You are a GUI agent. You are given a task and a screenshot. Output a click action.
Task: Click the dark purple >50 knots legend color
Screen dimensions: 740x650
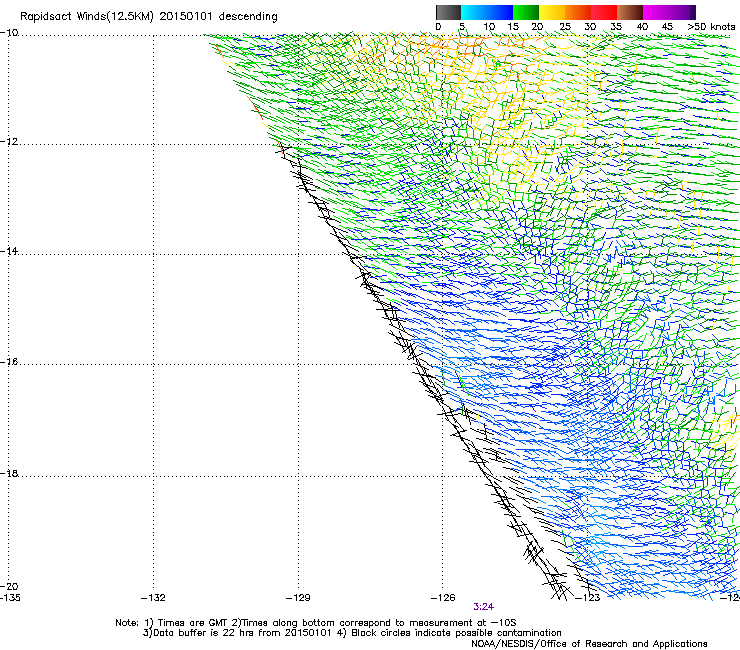692,12
